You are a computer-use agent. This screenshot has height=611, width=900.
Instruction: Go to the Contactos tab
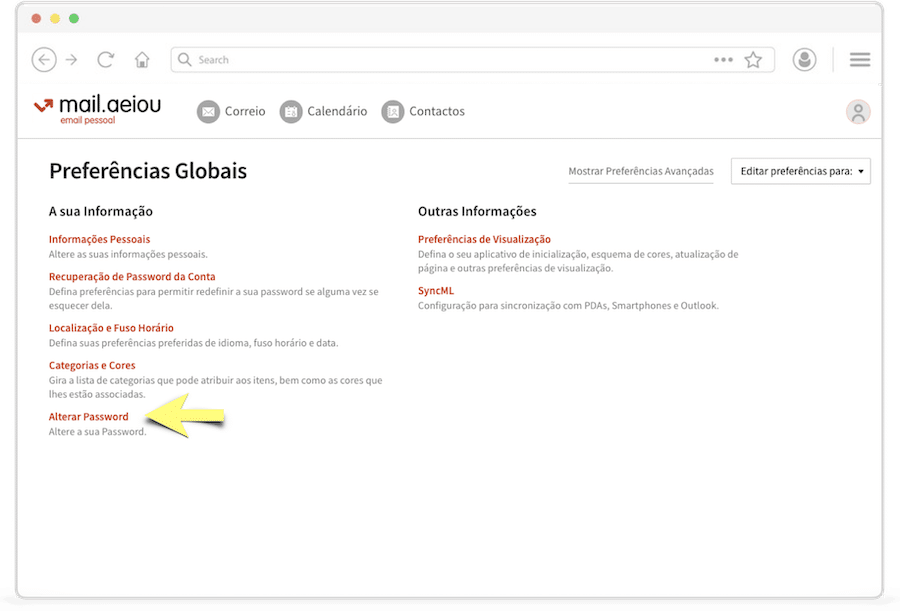coord(423,111)
